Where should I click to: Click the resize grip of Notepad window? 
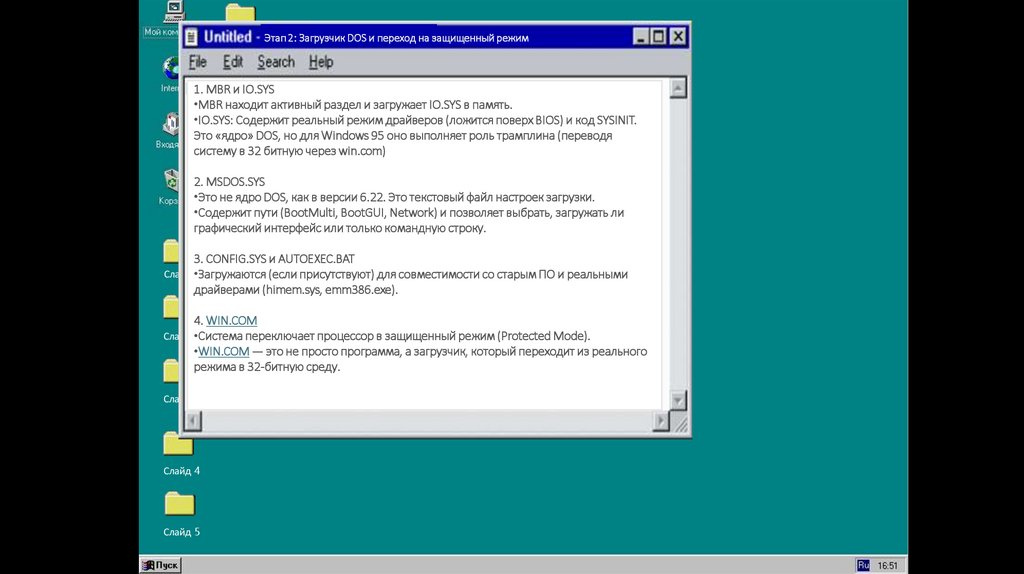(679, 424)
